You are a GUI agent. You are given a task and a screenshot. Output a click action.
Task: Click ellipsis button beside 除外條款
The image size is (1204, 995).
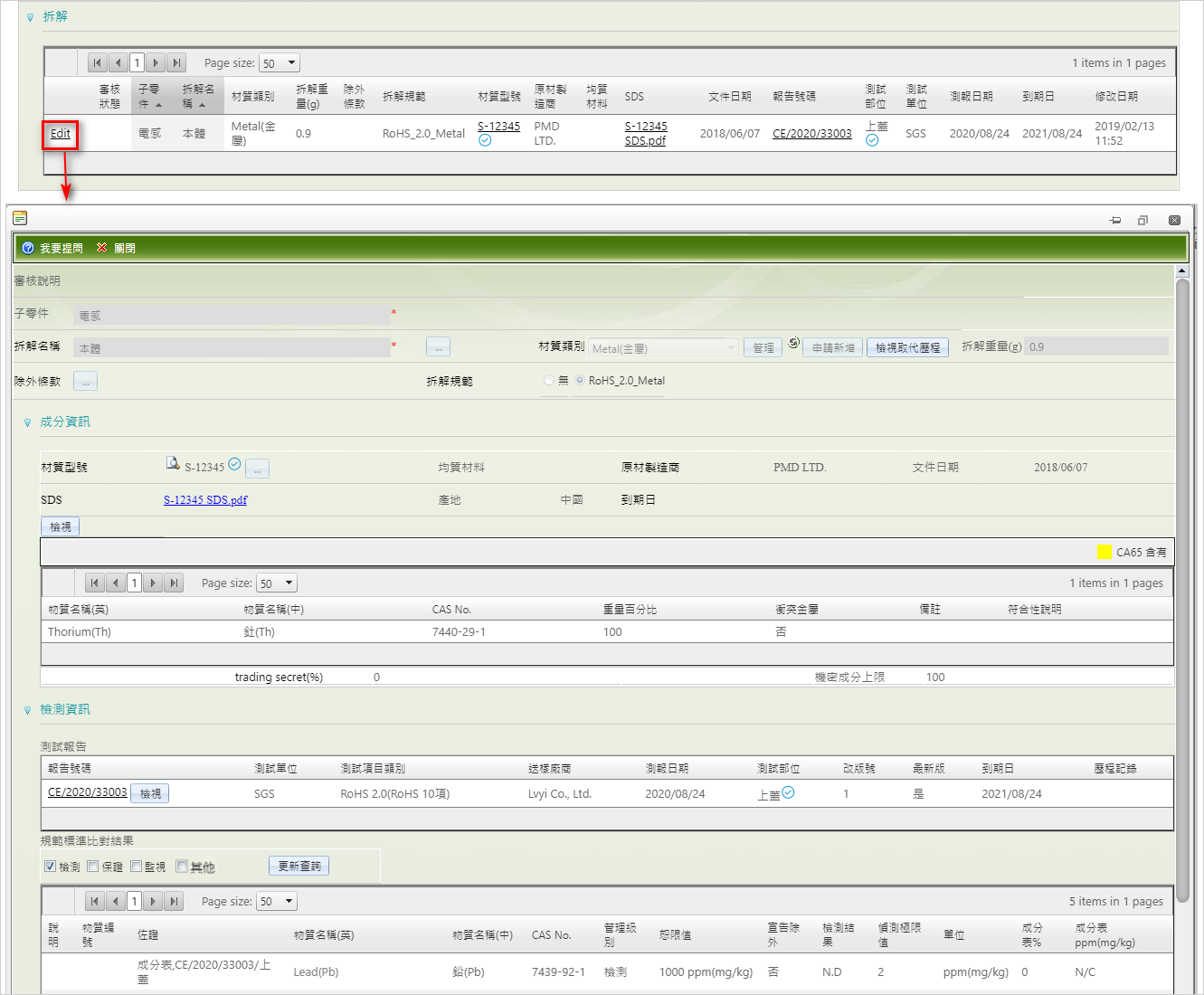(x=85, y=381)
